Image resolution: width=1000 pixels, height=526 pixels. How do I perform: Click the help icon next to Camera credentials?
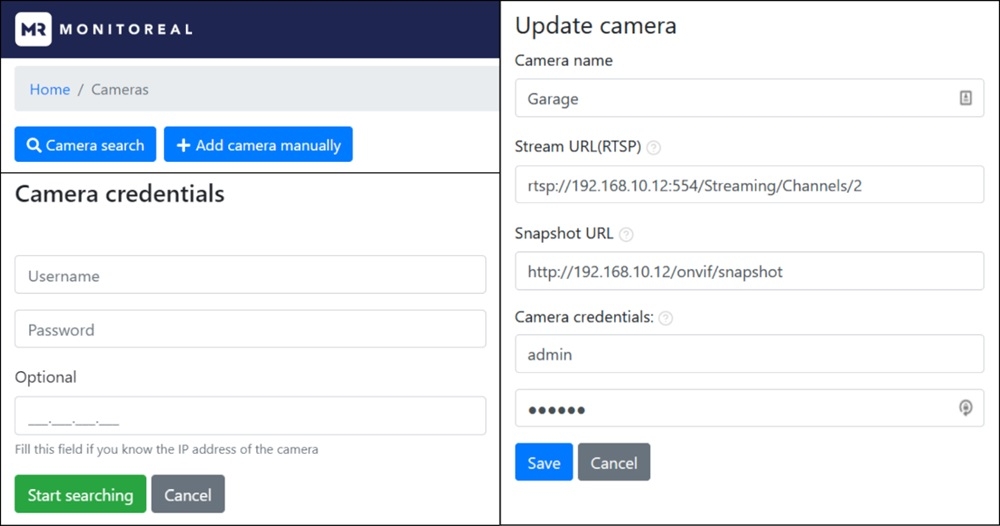click(666, 318)
